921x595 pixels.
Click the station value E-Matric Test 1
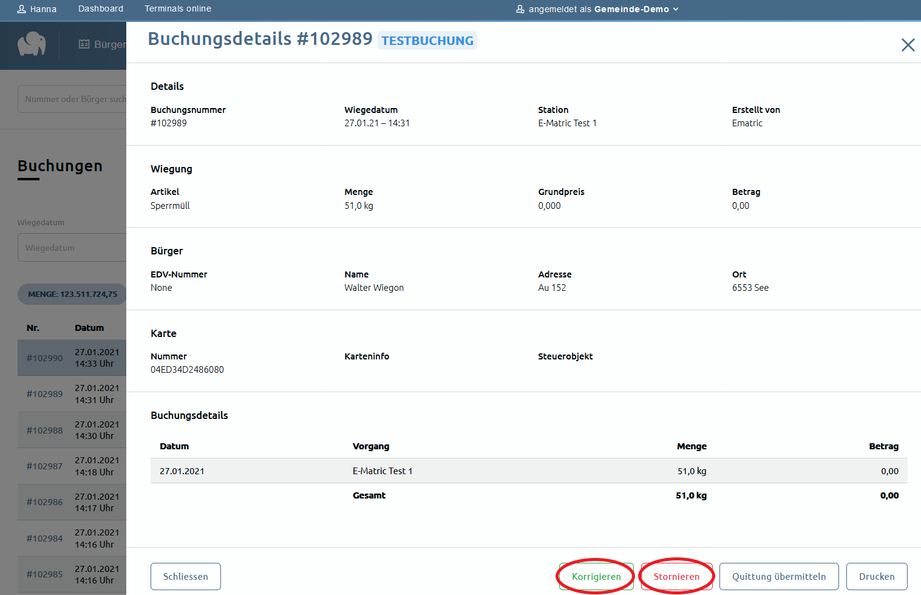click(567, 123)
